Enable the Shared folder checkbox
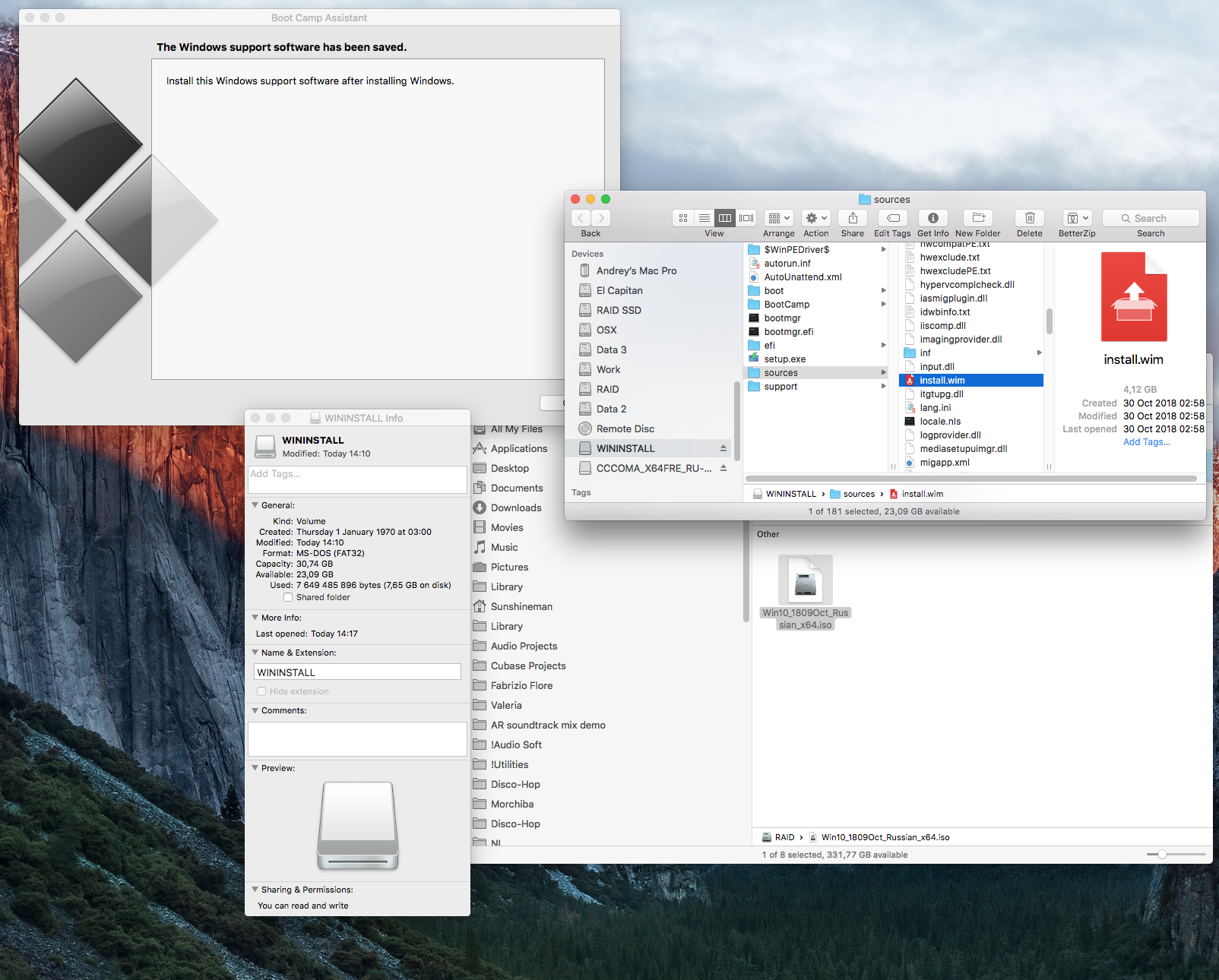Viewport: 1219px width, 980px height. click(288, 597)
